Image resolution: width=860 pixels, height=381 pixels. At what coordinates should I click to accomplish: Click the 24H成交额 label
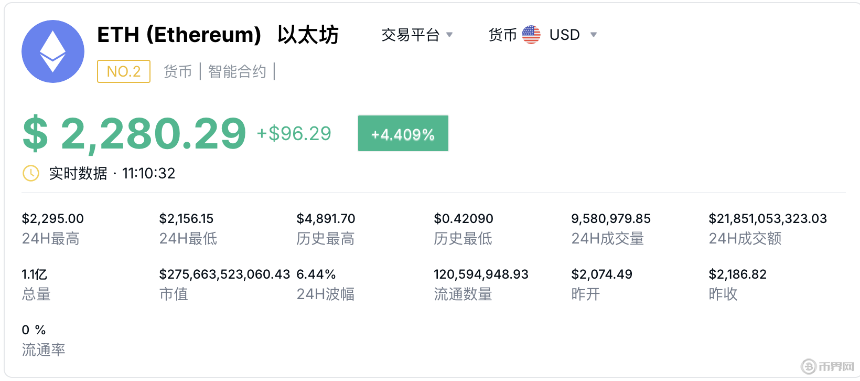click(745, 238)
